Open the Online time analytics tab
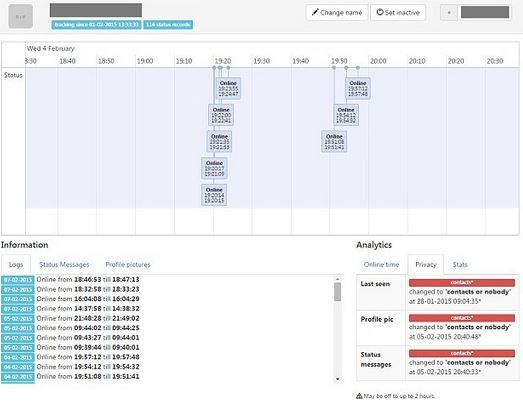Image resolution: width=523 pixels, height=405 pixels. [381, 265]
